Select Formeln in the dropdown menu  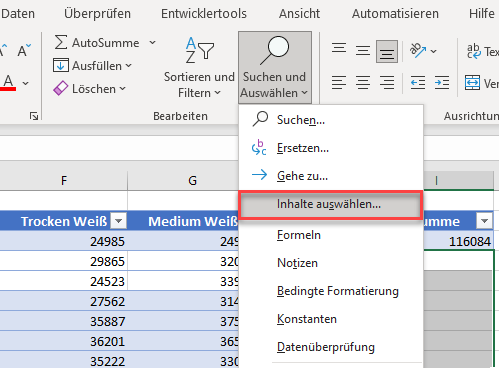(x=331, y=235)
